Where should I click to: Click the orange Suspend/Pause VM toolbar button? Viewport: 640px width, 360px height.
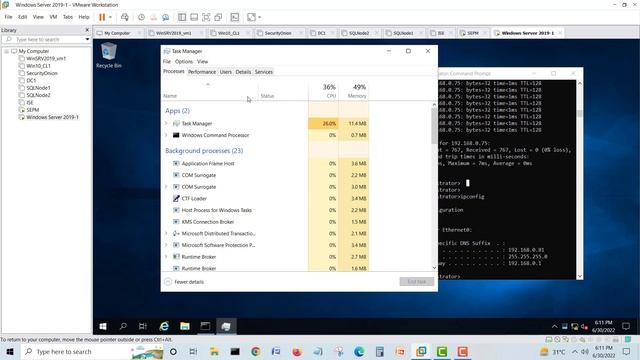[102, 17]
